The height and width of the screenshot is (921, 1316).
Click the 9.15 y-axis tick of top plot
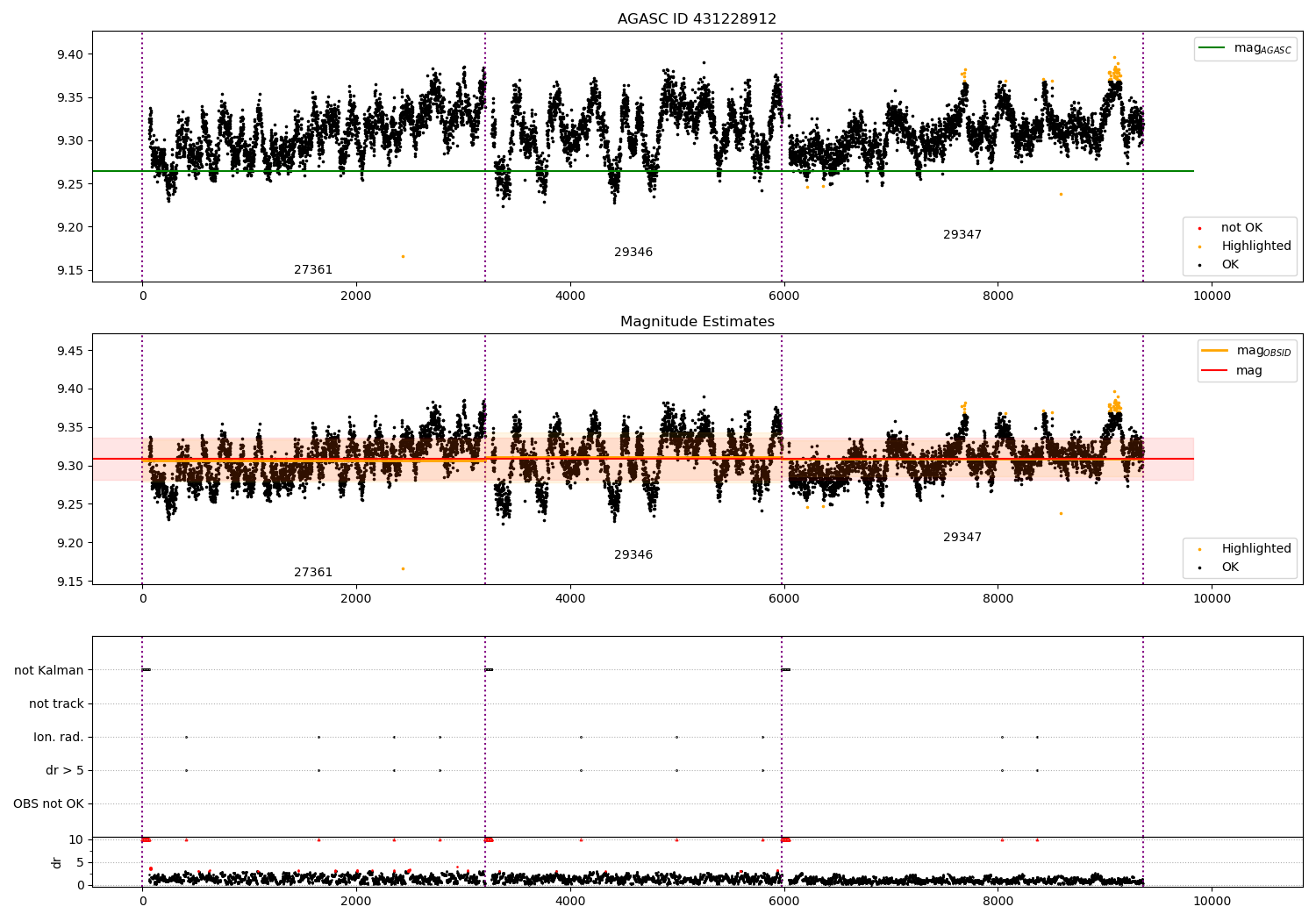click(69, 270)
